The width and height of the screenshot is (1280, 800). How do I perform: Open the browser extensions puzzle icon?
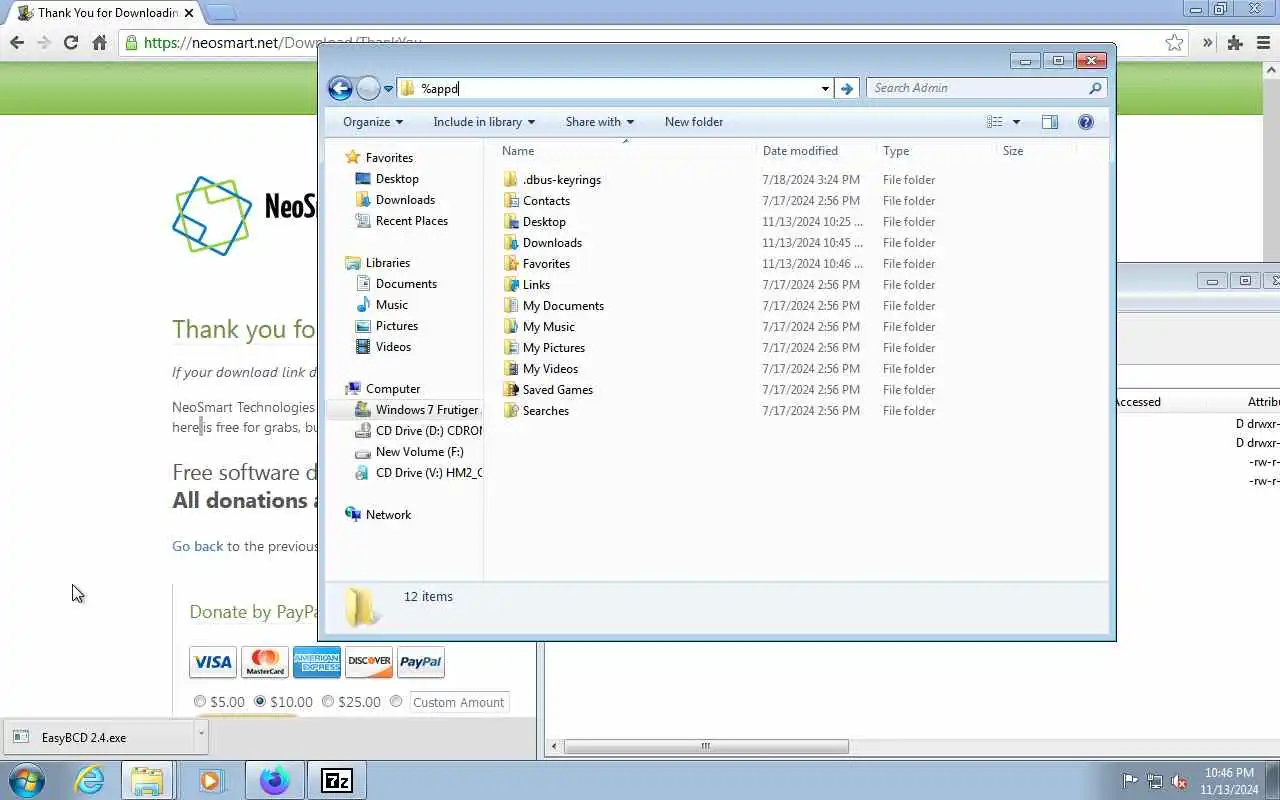point(1235,42)
